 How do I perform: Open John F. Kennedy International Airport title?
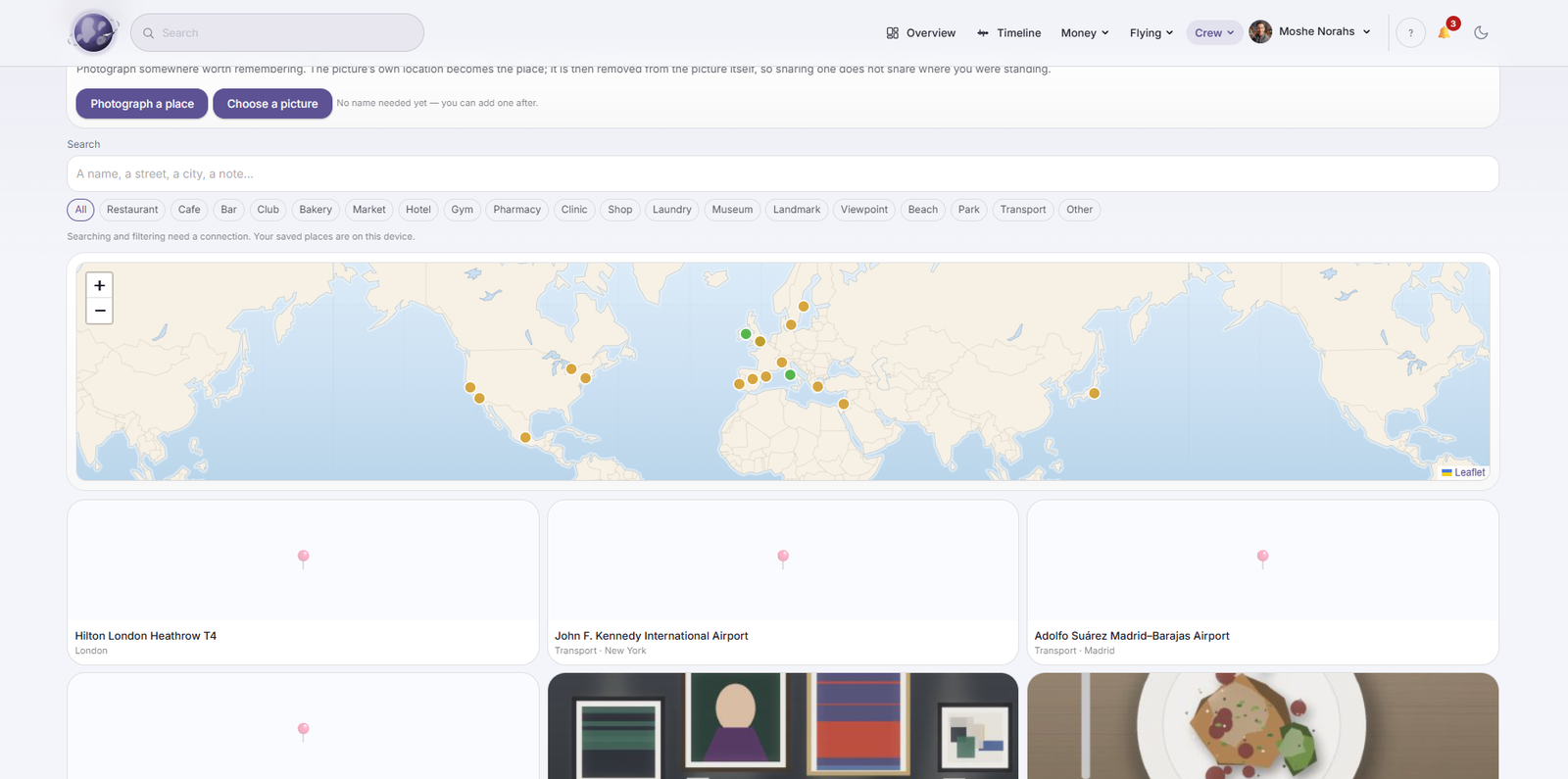click(x=652, y=636)
